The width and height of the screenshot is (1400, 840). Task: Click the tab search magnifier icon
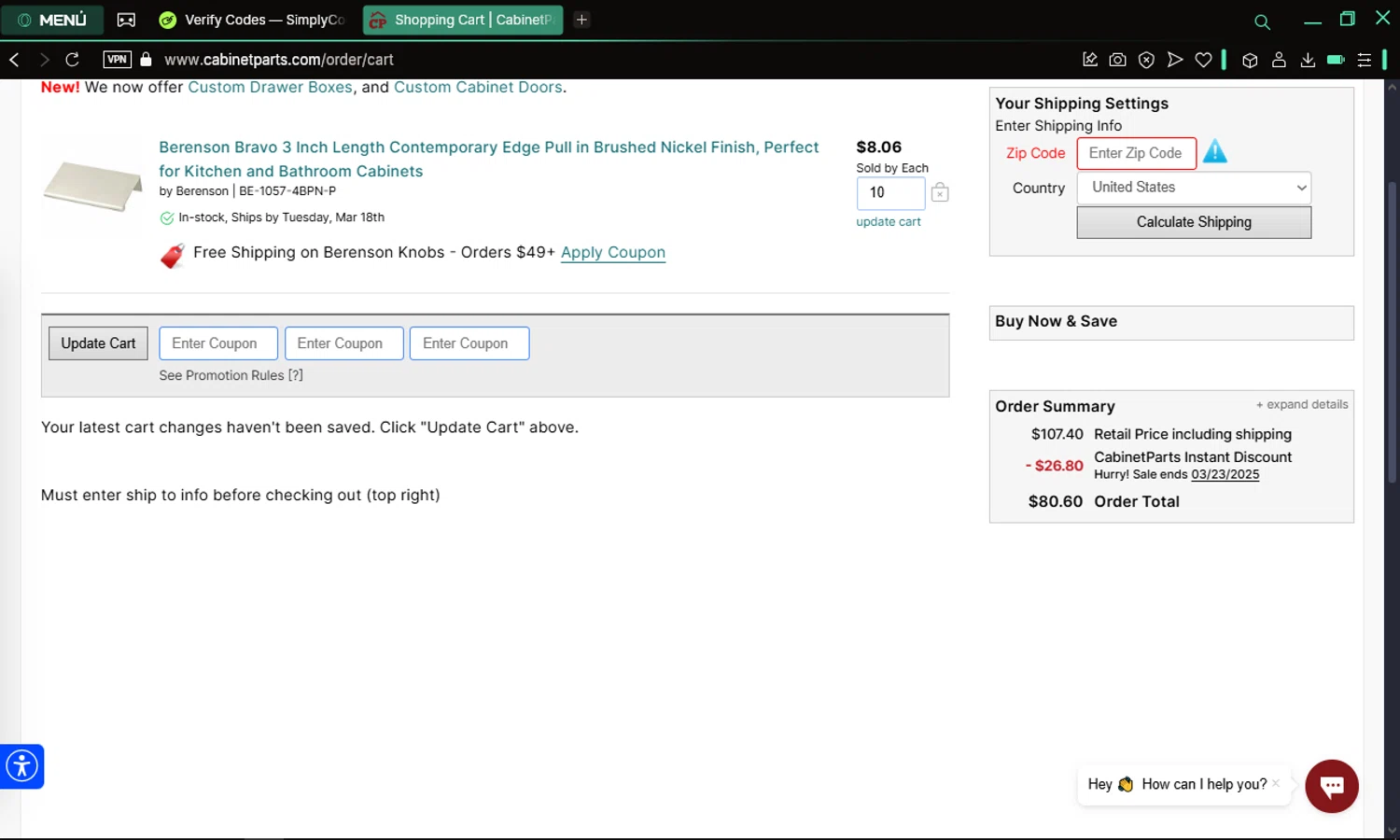1262,21
